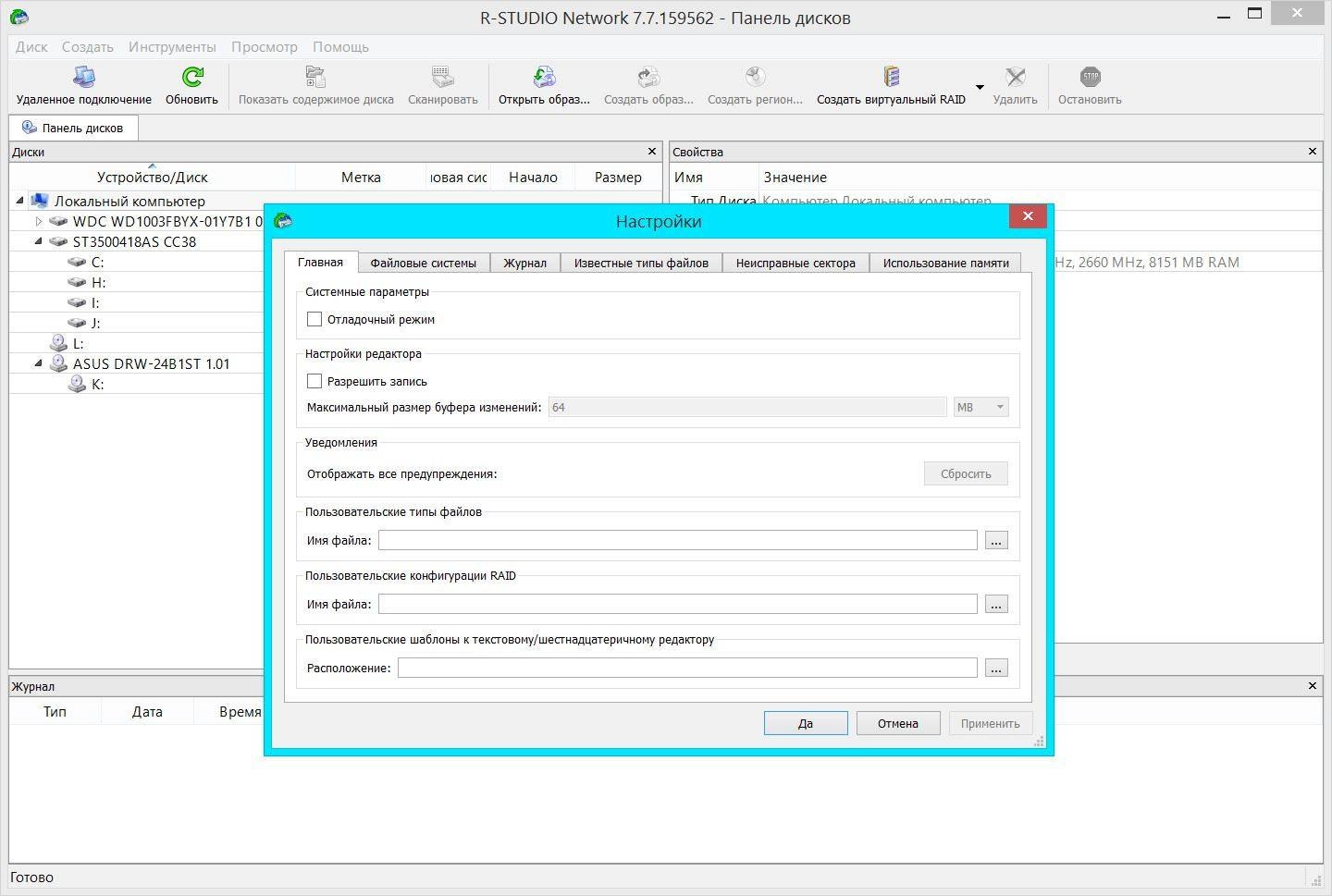Switch to Известные типы файлов tab
Screen dimensions: 1332x896
641,263
